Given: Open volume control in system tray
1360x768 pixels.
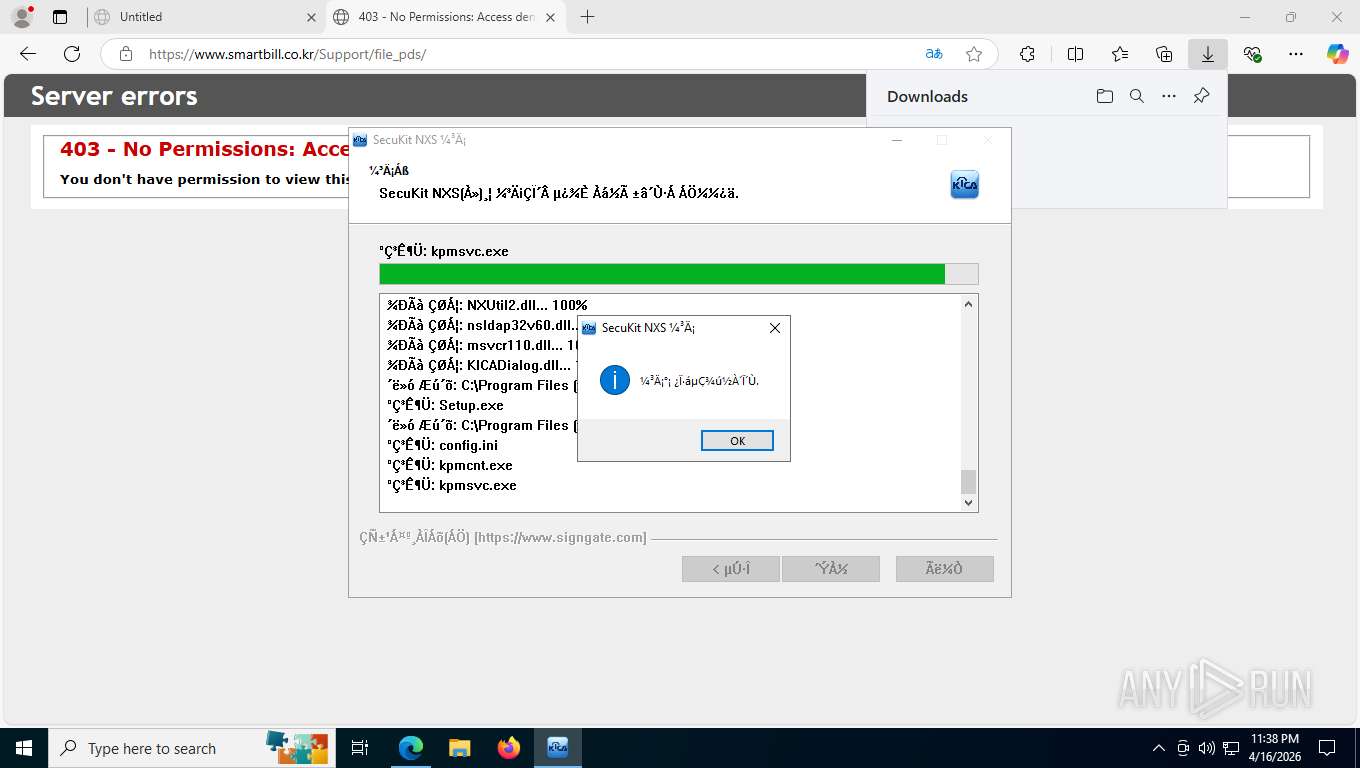Looking at the screenshot, I should tap(1206, 748).
